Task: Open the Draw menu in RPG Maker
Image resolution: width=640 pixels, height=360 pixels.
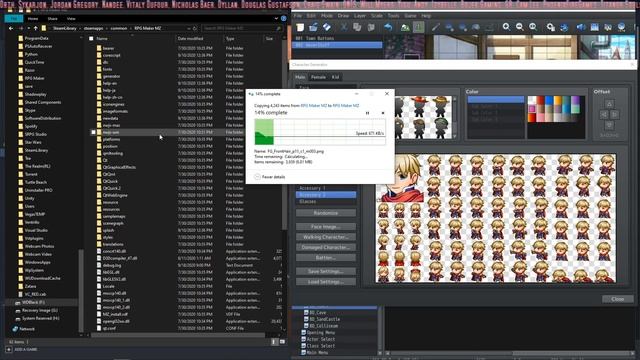Action: click(x=343, y=16)
